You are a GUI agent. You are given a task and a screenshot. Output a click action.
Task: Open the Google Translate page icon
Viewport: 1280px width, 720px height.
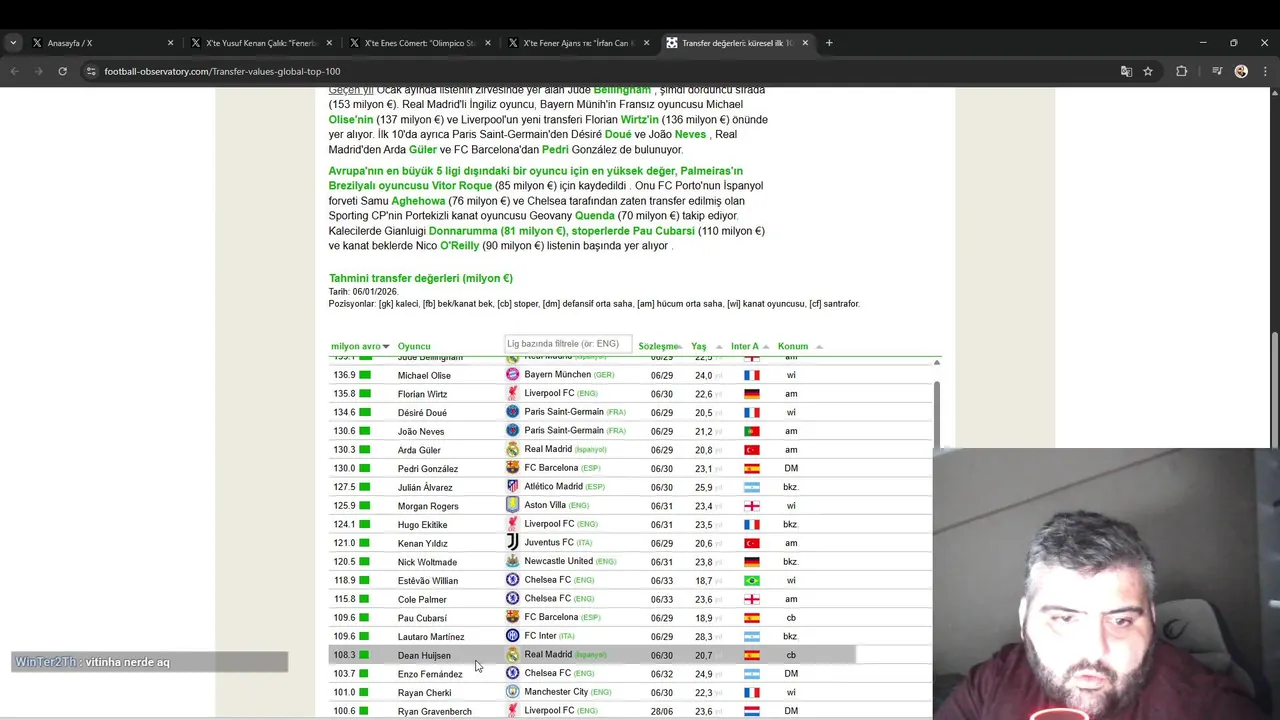(1126, 71)
